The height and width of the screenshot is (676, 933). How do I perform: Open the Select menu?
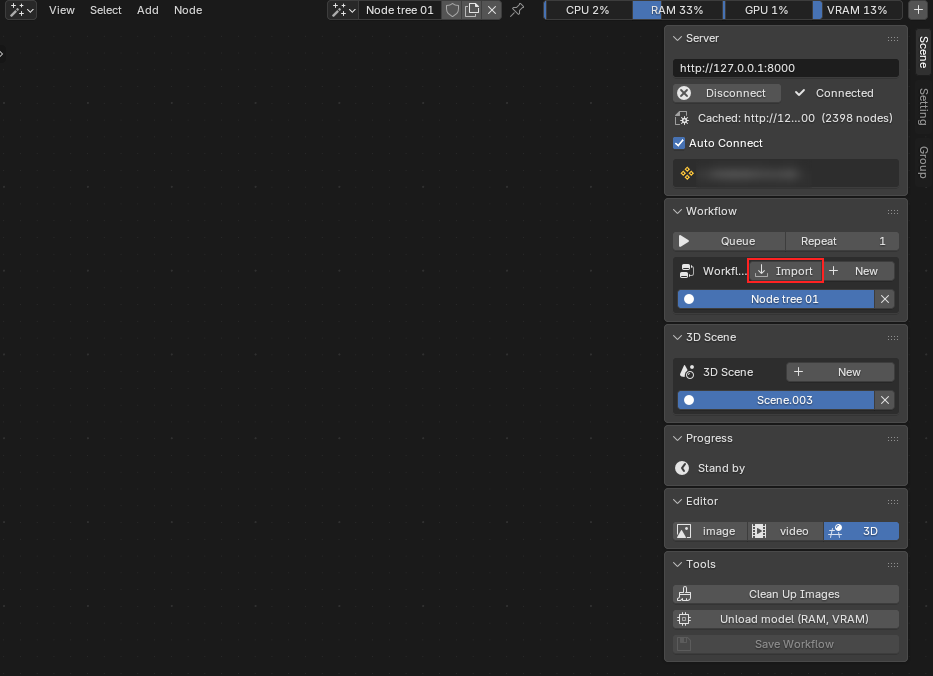tap(105, 10)
